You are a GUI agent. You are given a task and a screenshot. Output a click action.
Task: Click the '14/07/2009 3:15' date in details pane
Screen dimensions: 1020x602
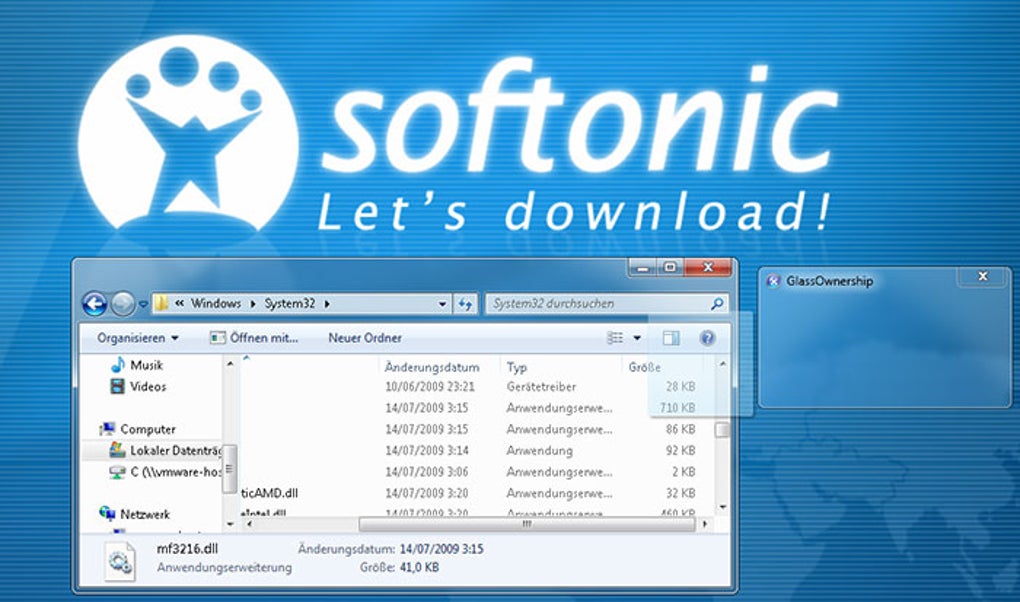coord(441,549)
